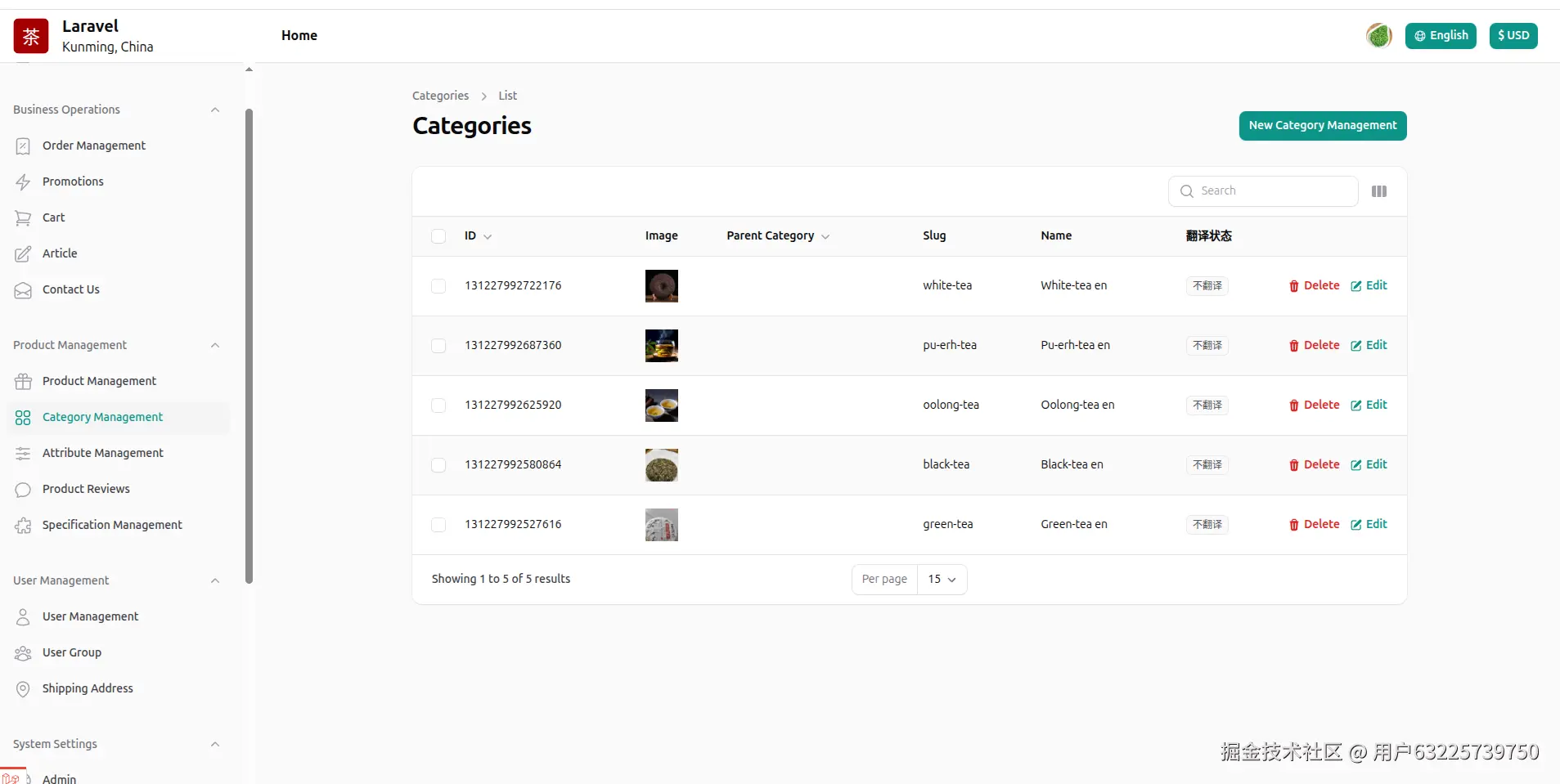1560x784 pixels.
Task: Click the search magnifier icon
Action: [x=1187, y=191]
